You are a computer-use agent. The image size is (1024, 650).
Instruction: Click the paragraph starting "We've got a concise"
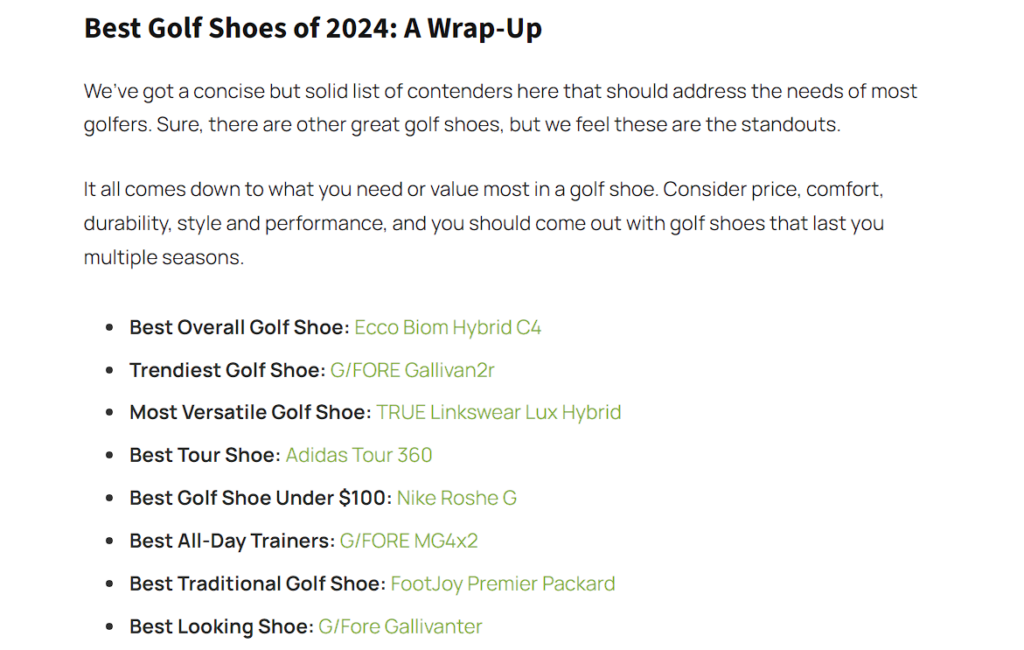[500, 110]
